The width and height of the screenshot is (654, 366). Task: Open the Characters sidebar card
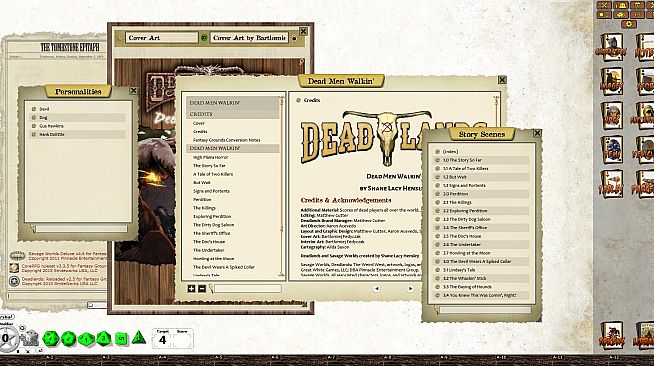[x=611, y=48]
